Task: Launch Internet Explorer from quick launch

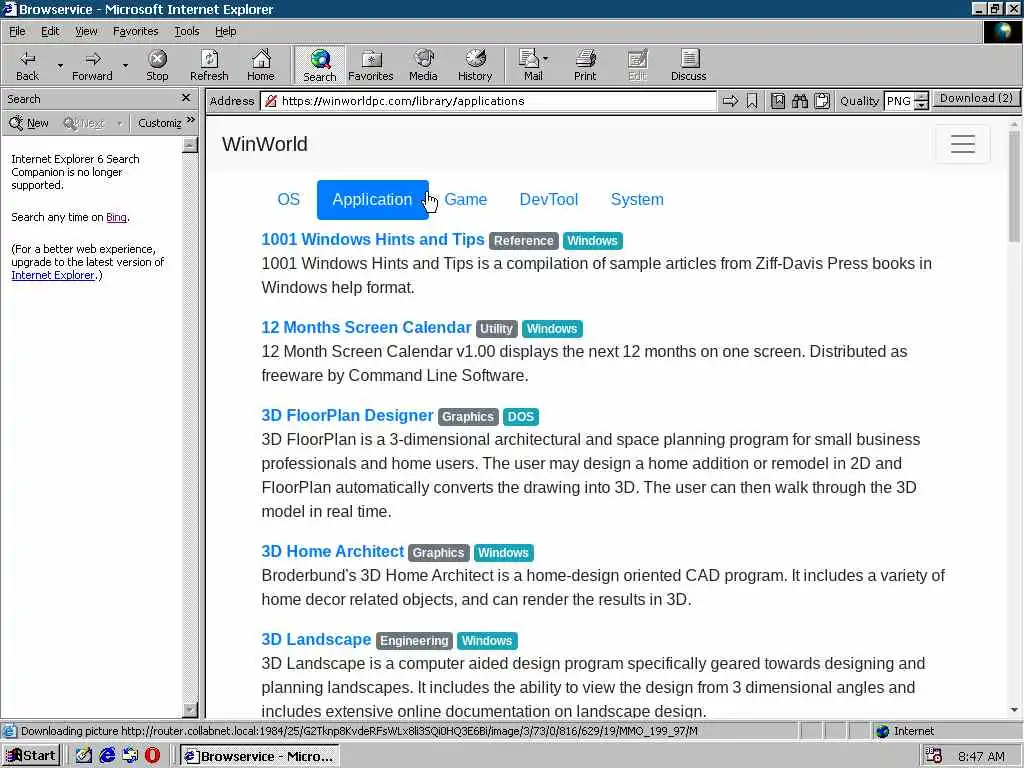Action: pyautogui.click(x=107, y=756)
